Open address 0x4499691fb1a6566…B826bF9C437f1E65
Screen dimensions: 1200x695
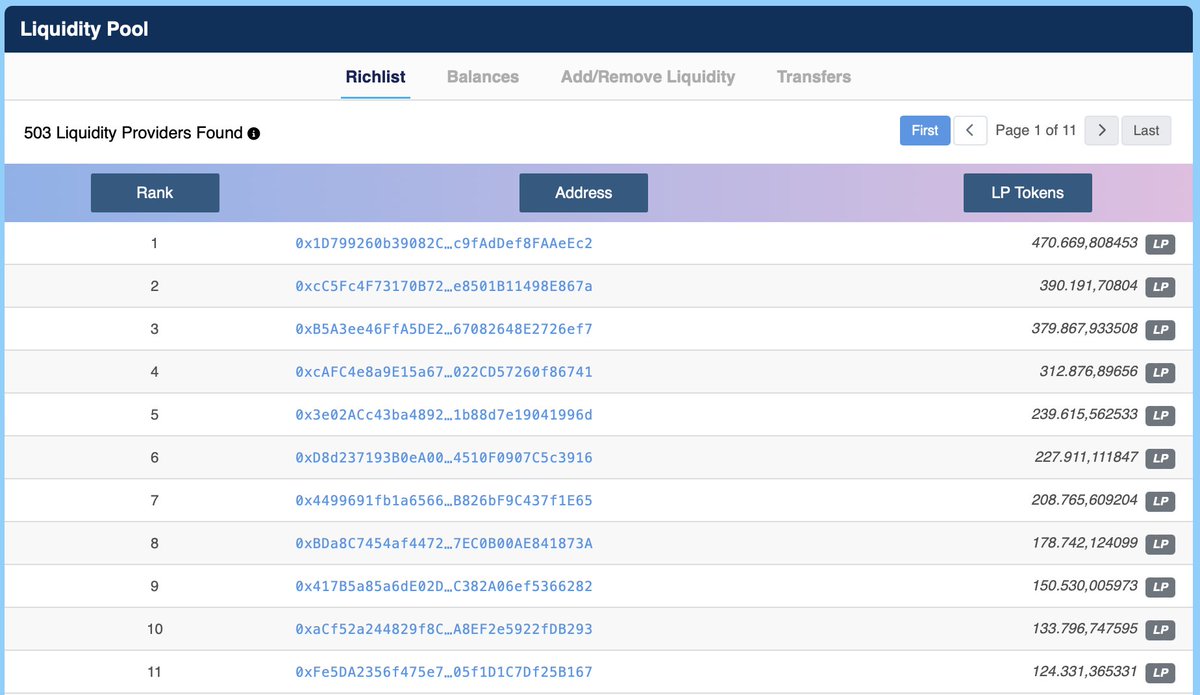pyautogui.click(x=444, y=501)
